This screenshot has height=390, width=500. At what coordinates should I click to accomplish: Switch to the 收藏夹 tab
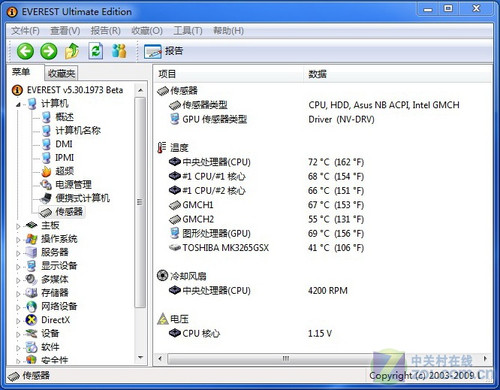click(x=61, y=73)
